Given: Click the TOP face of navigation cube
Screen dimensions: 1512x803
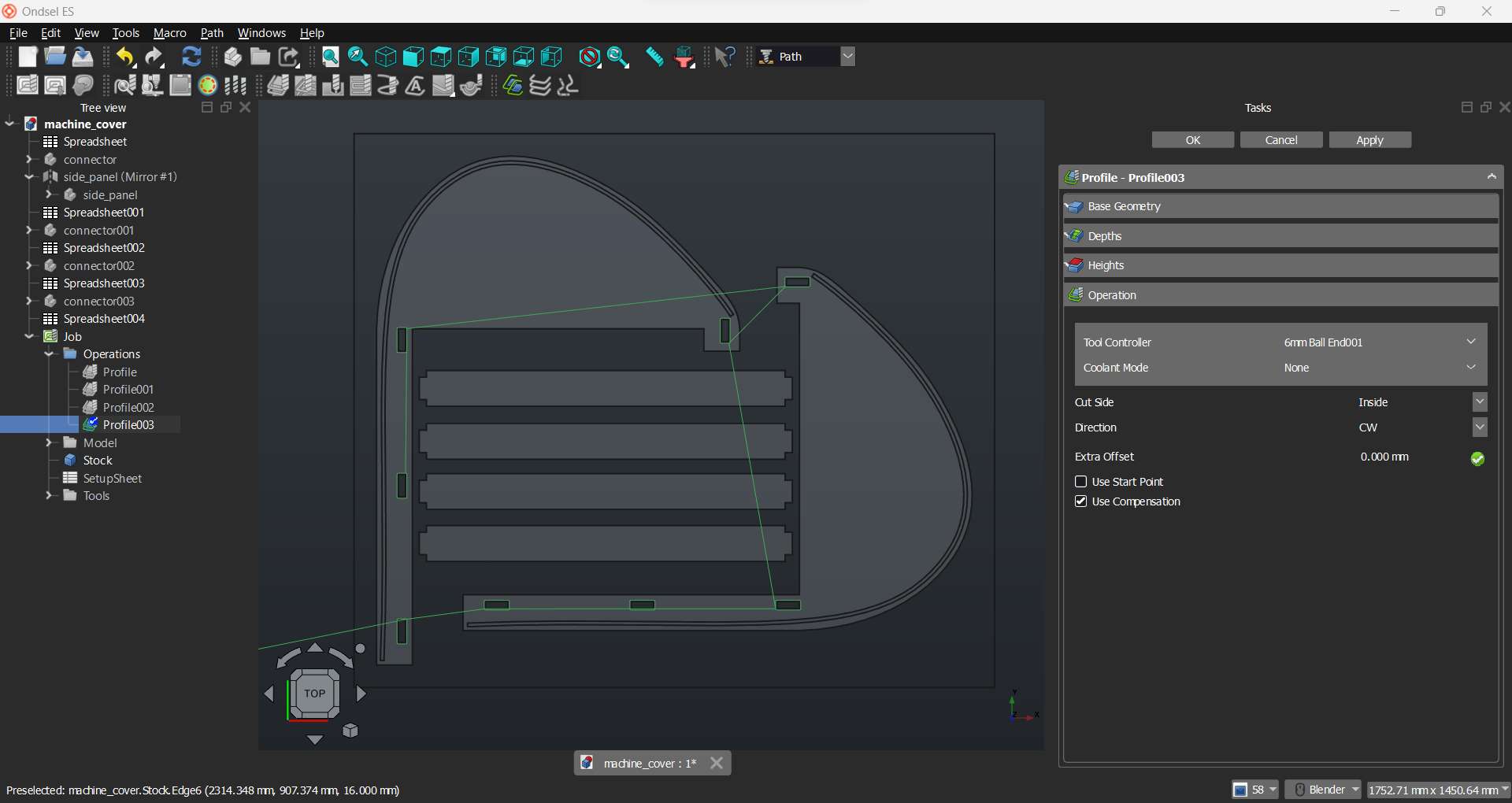Looking at the screenshot, I should [x=314, y=694].
